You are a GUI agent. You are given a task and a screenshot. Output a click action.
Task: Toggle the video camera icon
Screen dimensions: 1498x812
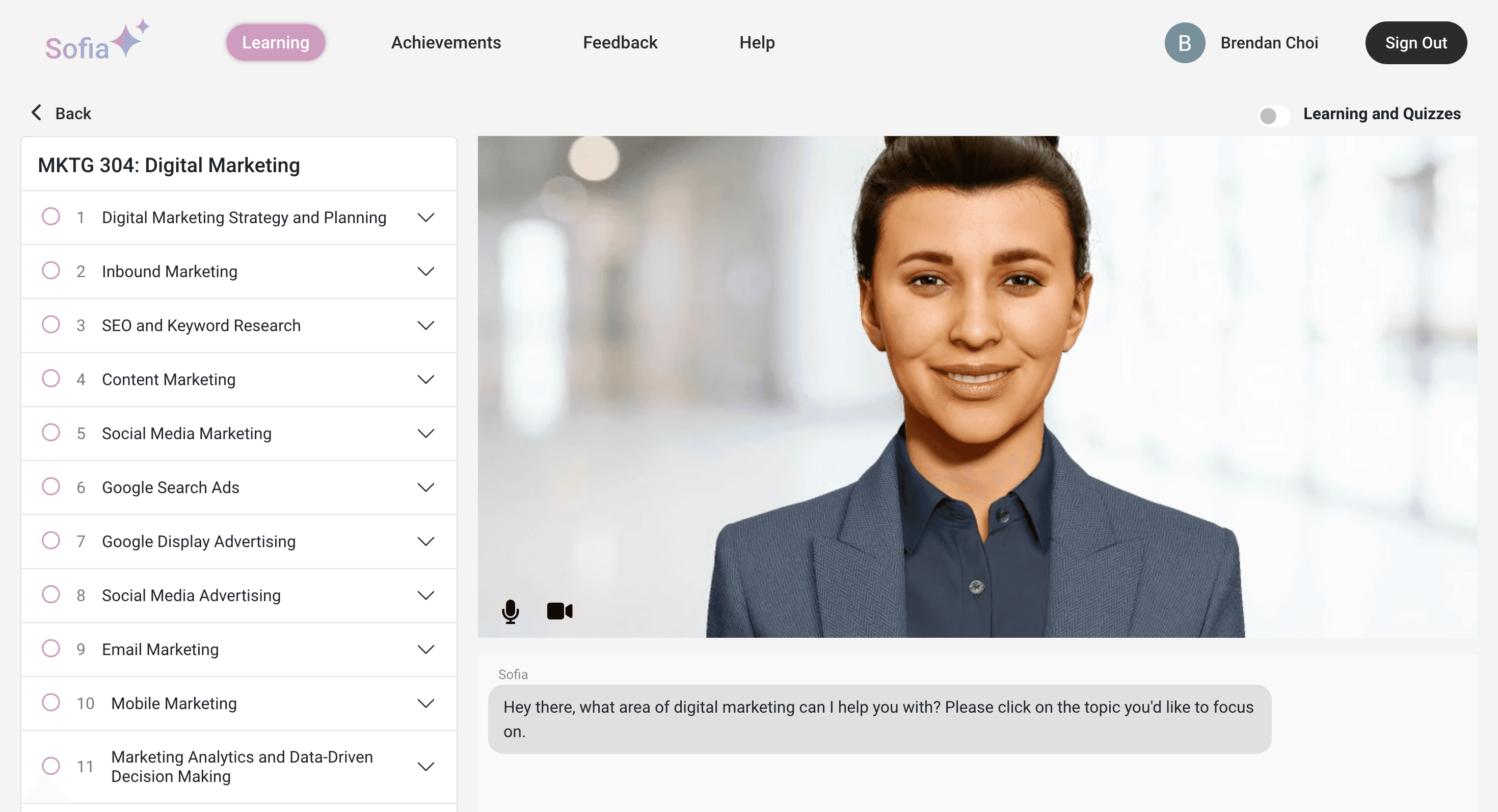559,611
